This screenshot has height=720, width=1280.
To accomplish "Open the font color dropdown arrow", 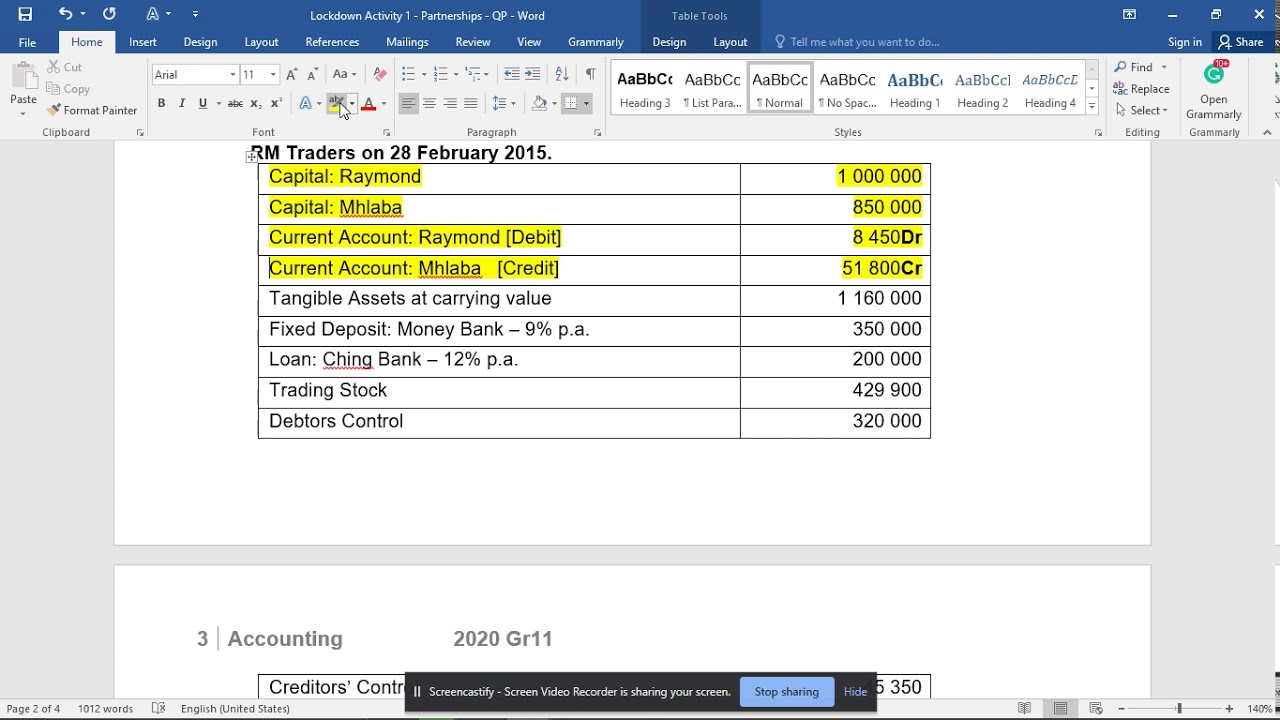I will pyautogui.click(x=384, y=103).
